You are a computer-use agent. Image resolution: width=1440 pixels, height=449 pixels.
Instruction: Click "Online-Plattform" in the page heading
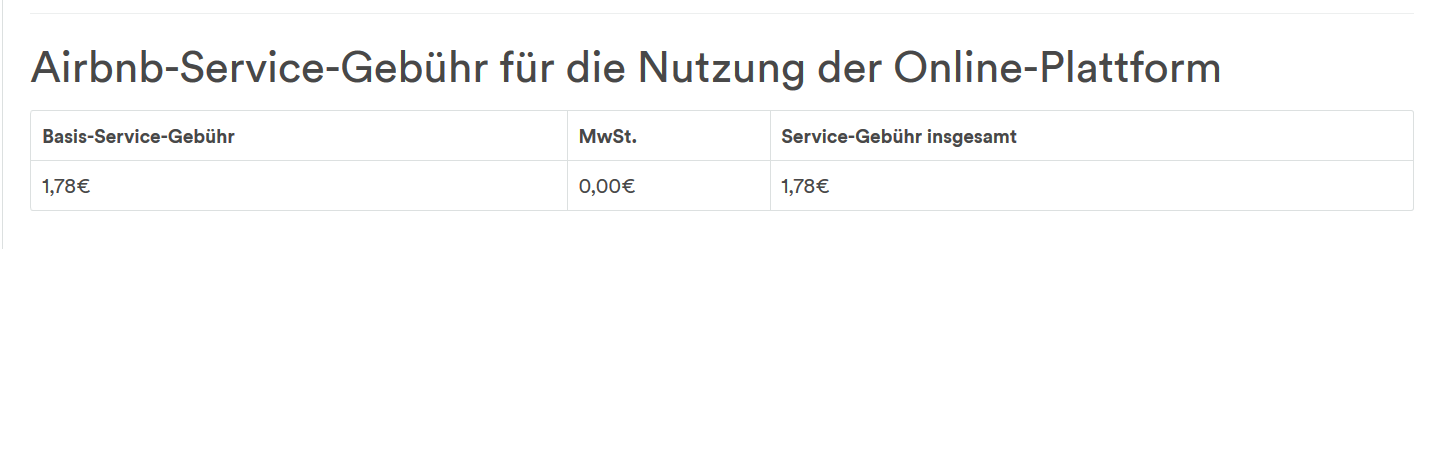tap(1057, 68)
